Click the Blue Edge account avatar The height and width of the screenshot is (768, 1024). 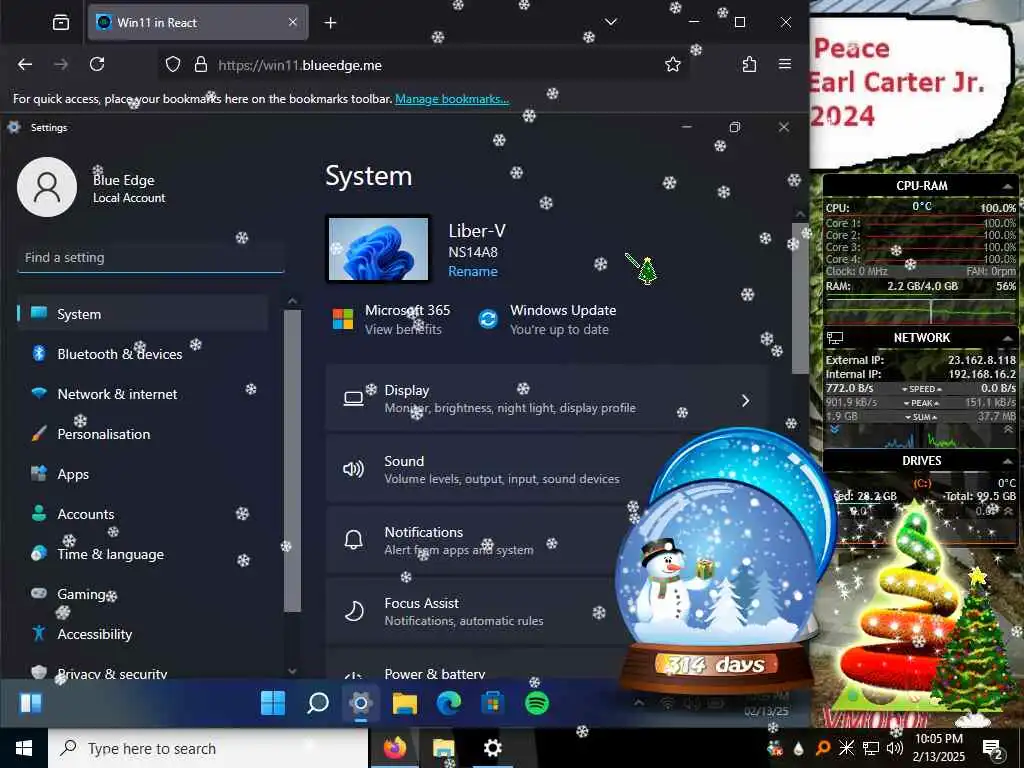[47, 187]
